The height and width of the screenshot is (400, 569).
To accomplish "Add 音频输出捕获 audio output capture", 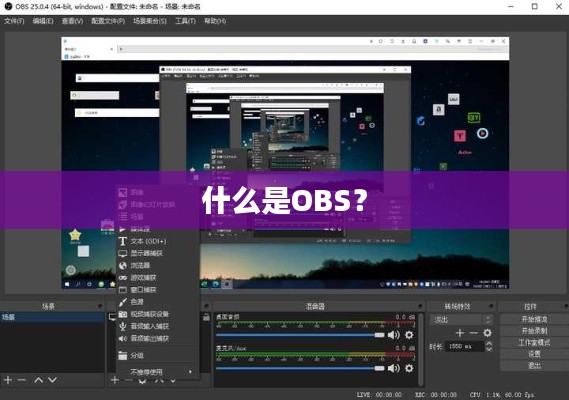I will click(158, 338).
